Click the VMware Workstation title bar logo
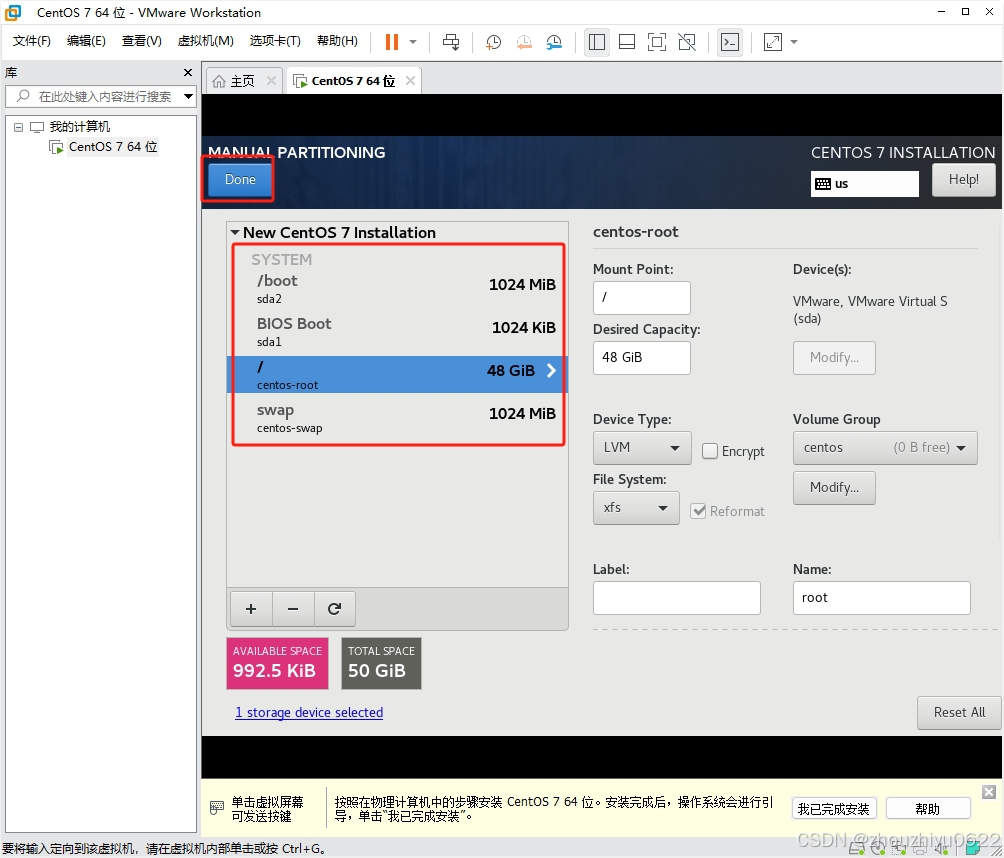The image size is (1004, 858). tap(13, 12)
